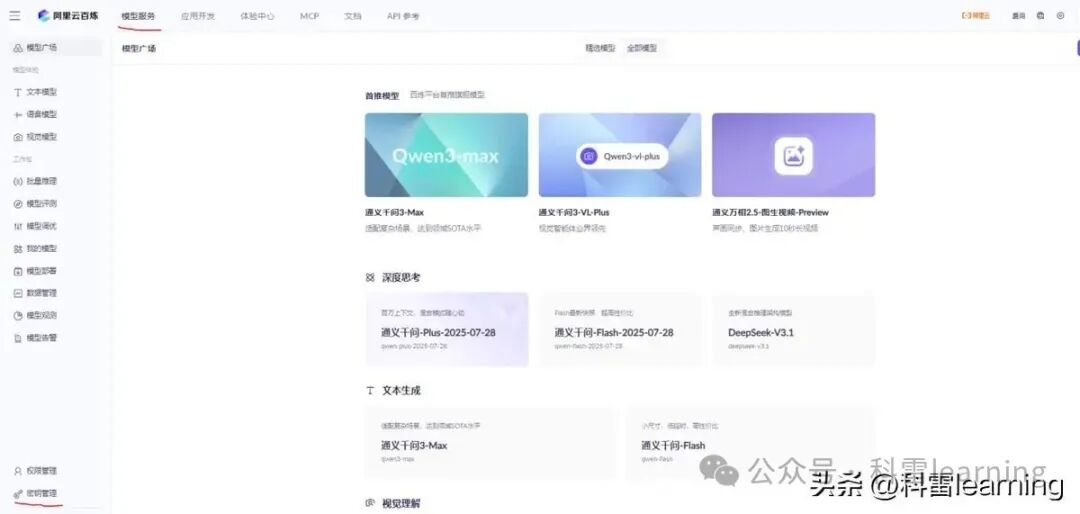Switch to the 体验中心 top tab
The width and height of the screenshot is (1080, 514).
(x=257, y=16)
